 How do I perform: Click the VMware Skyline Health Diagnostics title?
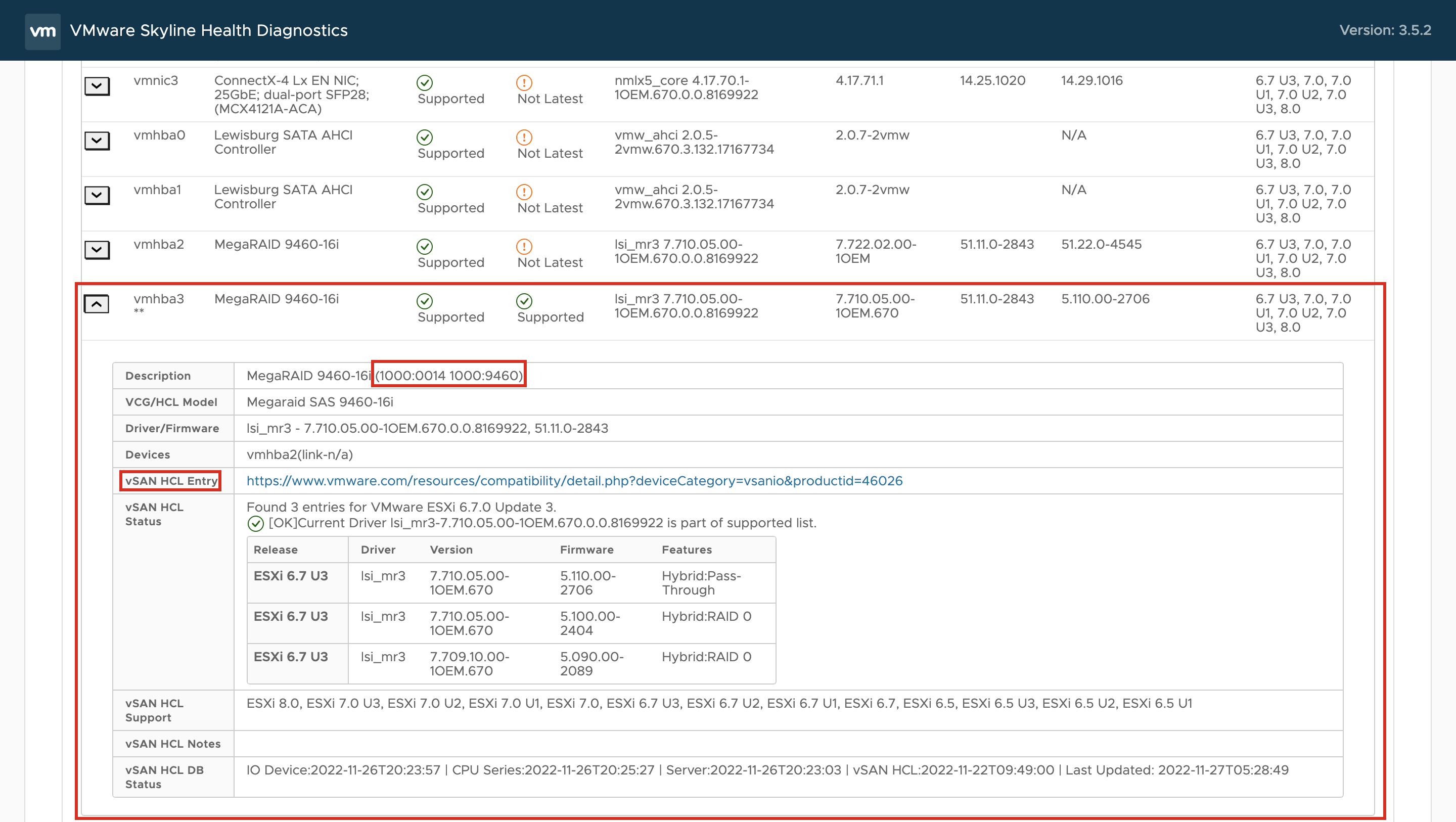tap(209, 30)
